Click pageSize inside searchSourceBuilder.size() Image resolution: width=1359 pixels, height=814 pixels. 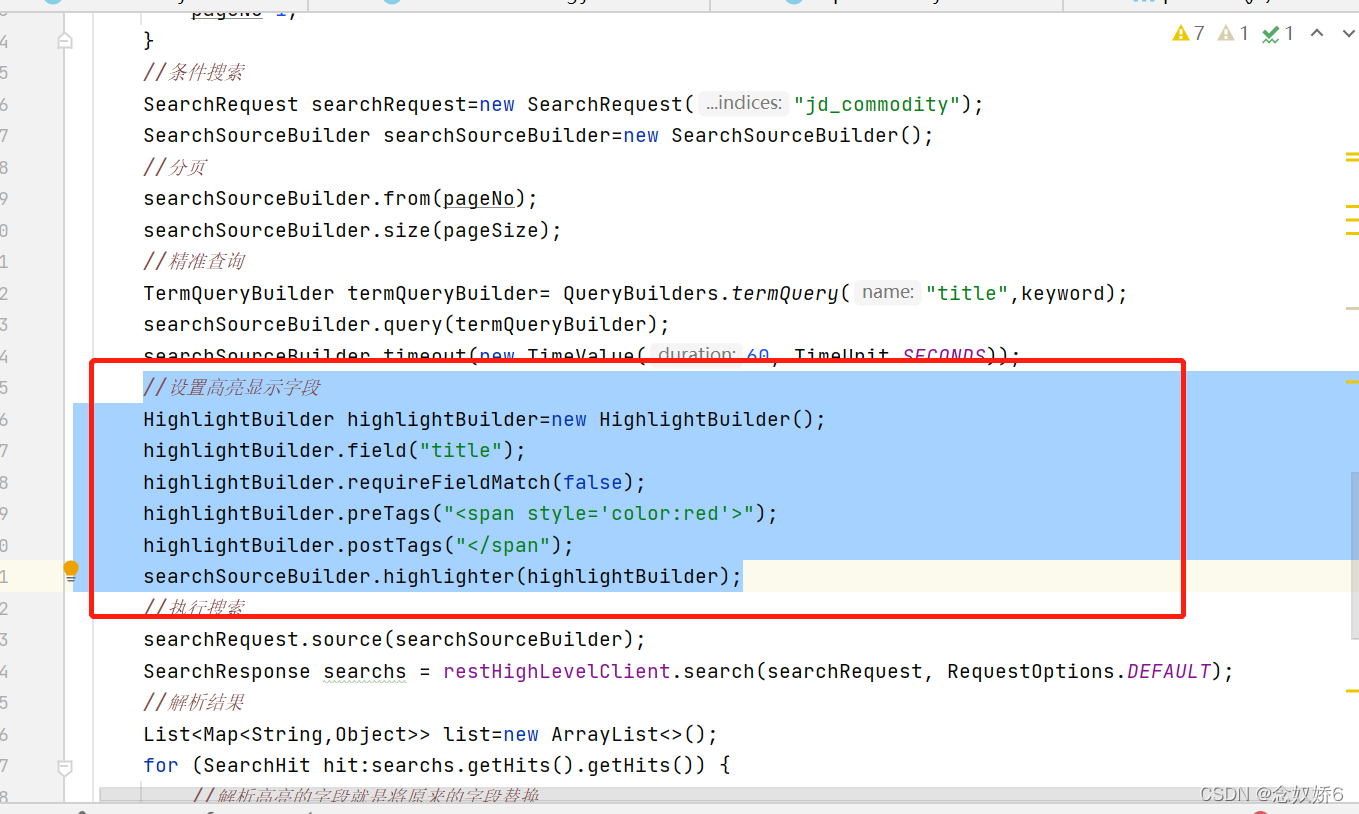click(x=491, y=230)
